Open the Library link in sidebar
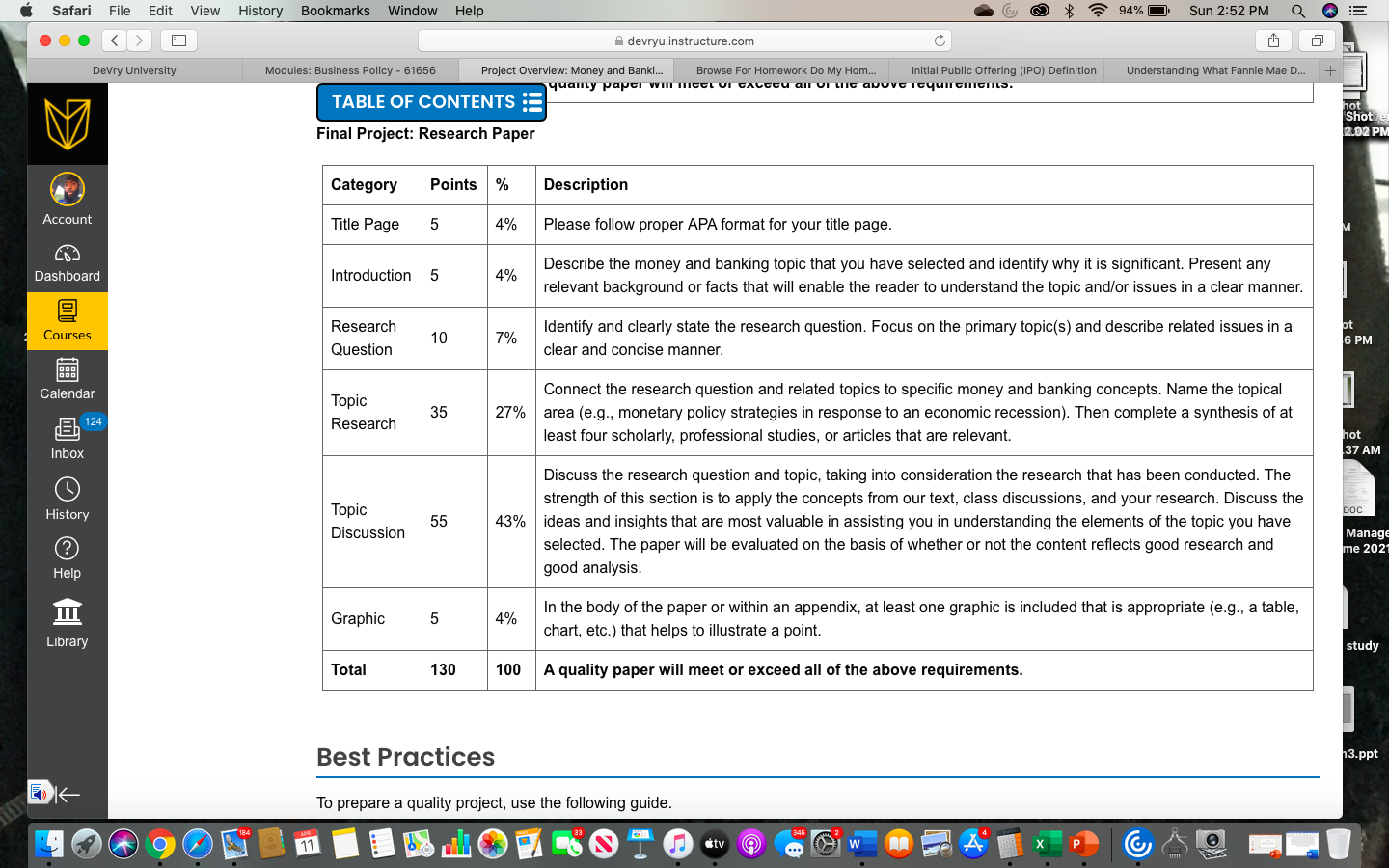Viewport: 1389px width, 868px height. coord(67,623)
